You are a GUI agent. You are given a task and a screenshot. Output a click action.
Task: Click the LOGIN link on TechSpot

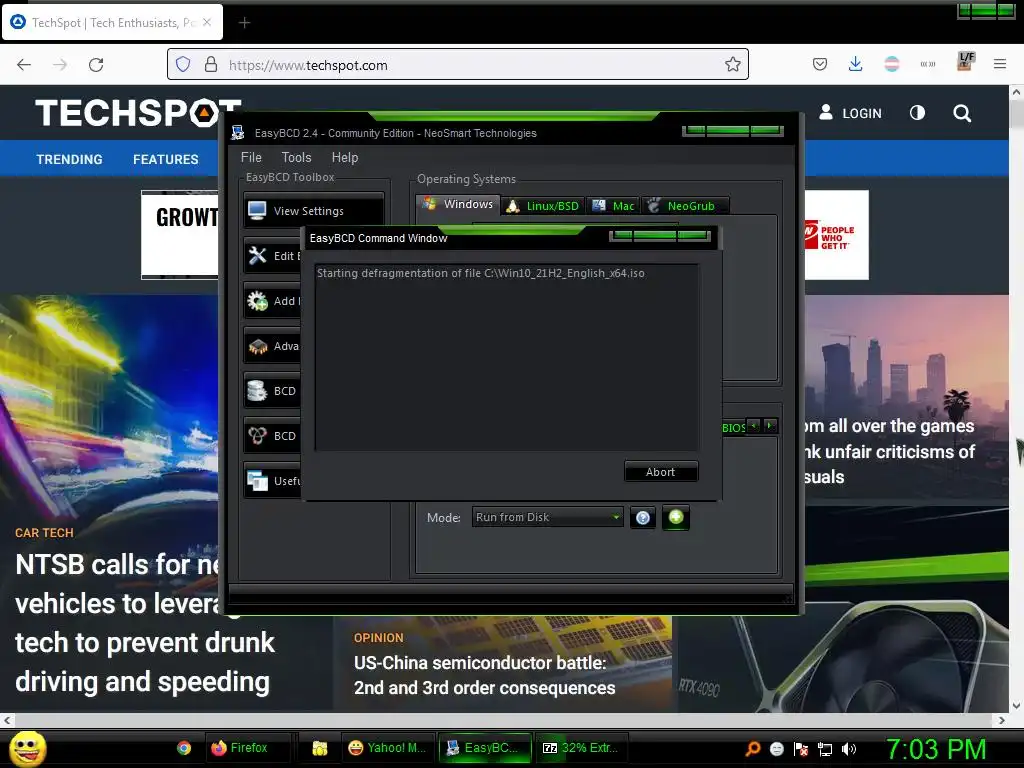850,113
